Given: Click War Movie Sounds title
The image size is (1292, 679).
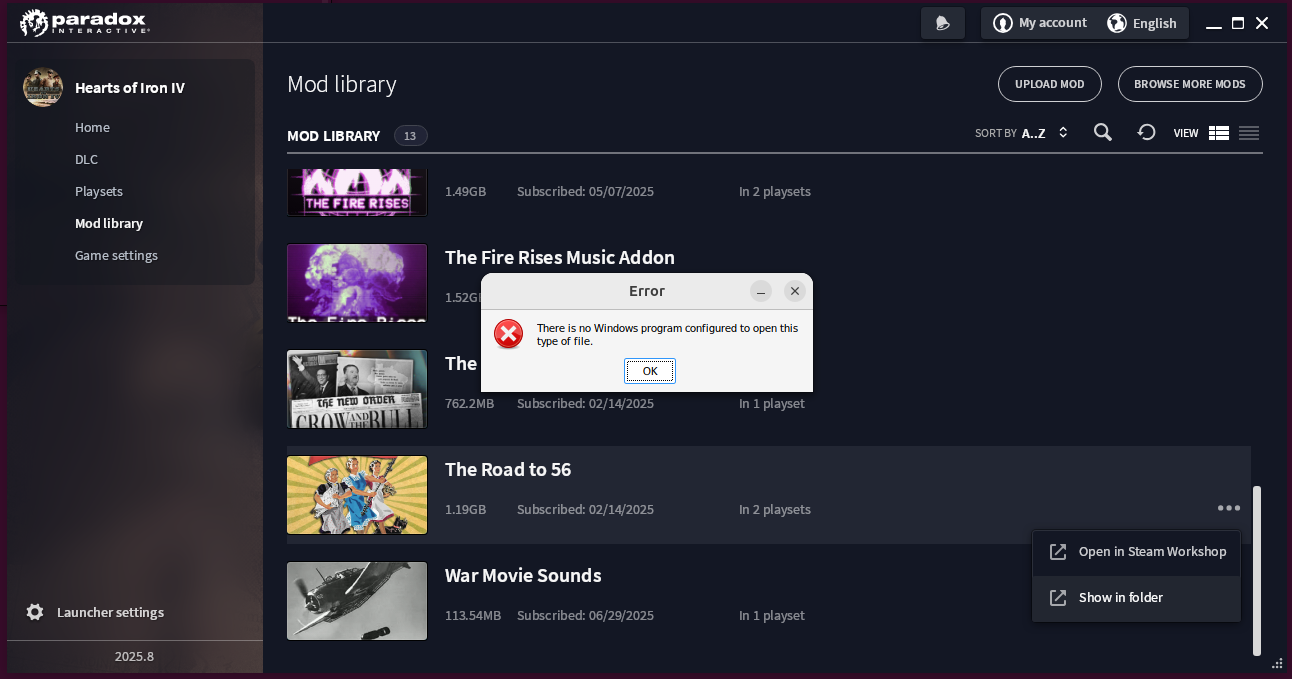Looking at the screenshot, I should 523,575.
